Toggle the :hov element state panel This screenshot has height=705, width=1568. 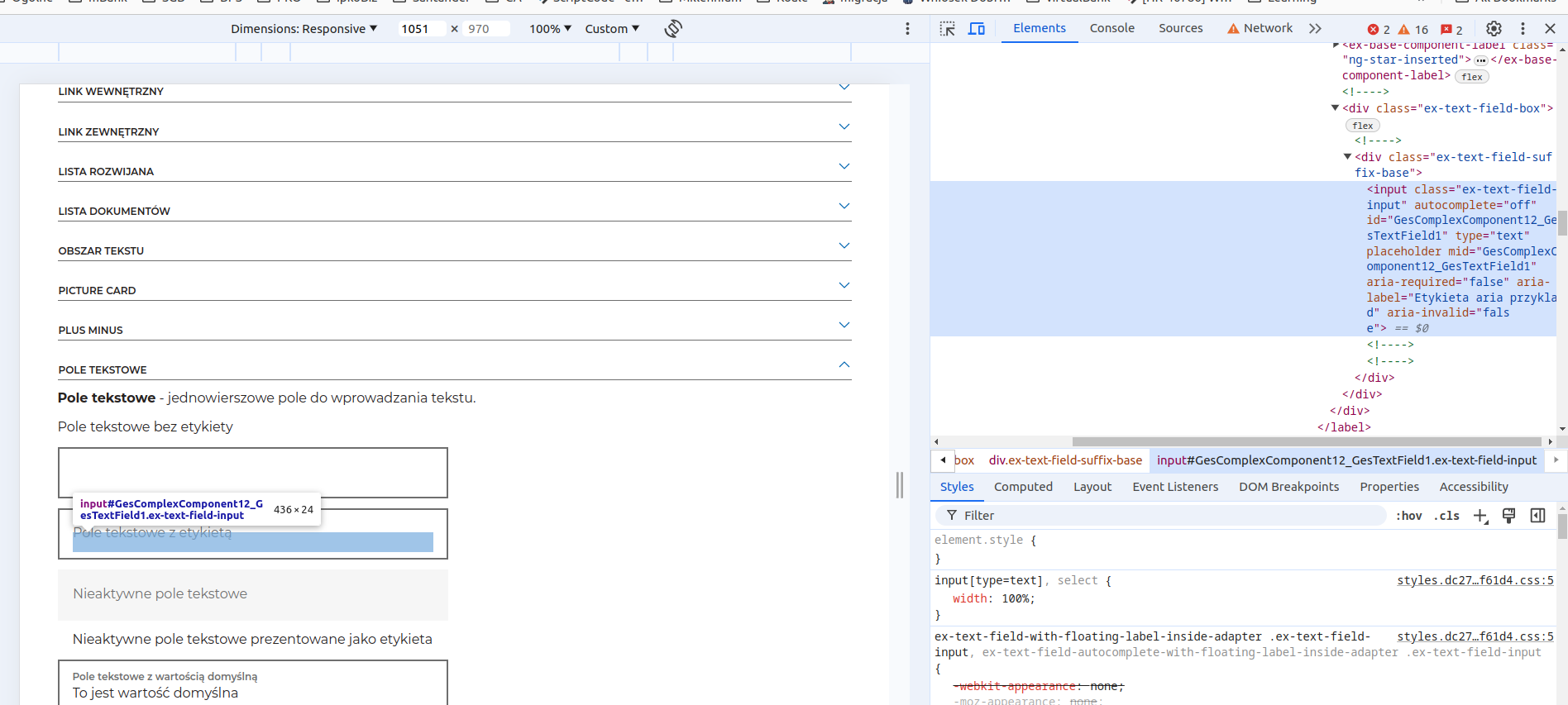point(1408,516)
